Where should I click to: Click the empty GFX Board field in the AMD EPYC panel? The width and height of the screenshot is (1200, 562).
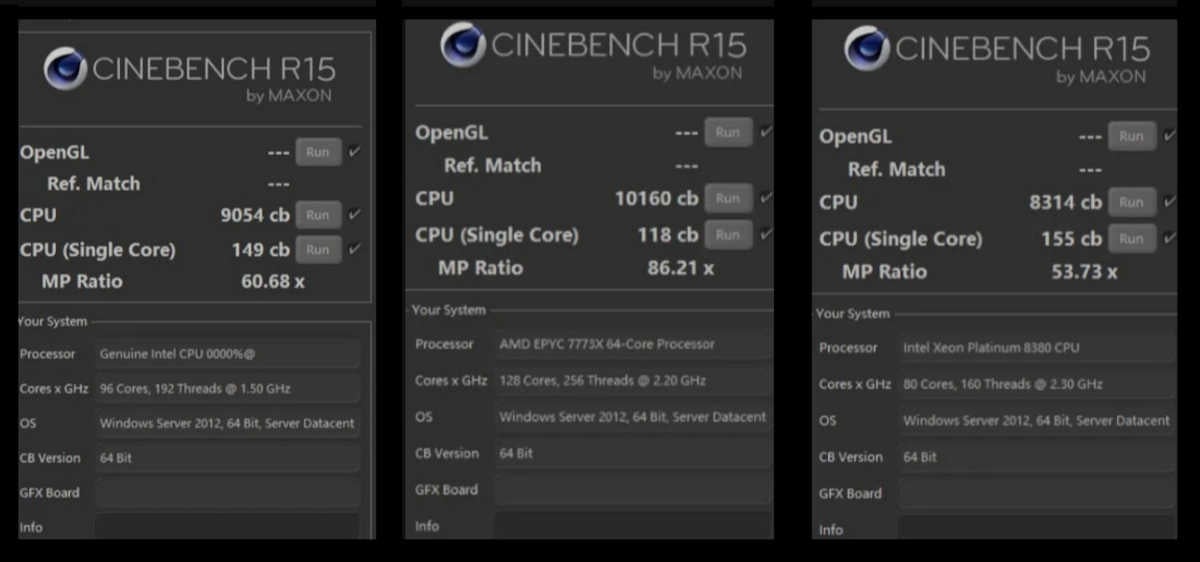(x=633, y=489)
